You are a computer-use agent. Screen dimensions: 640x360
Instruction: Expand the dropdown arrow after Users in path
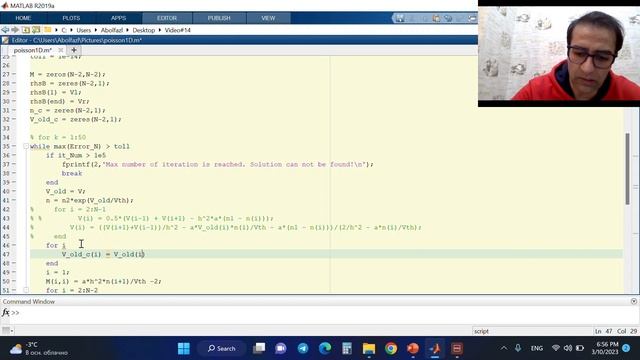tap(96, 30)
